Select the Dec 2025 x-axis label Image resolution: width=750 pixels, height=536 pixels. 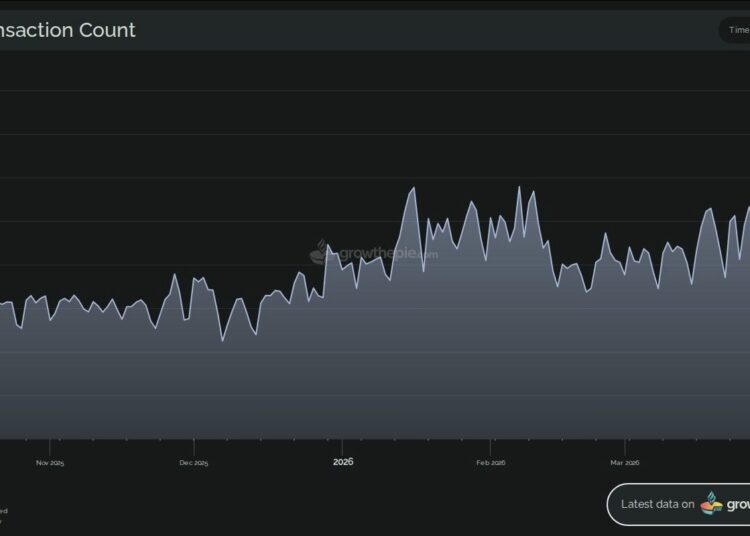click(x=194, y=463)
